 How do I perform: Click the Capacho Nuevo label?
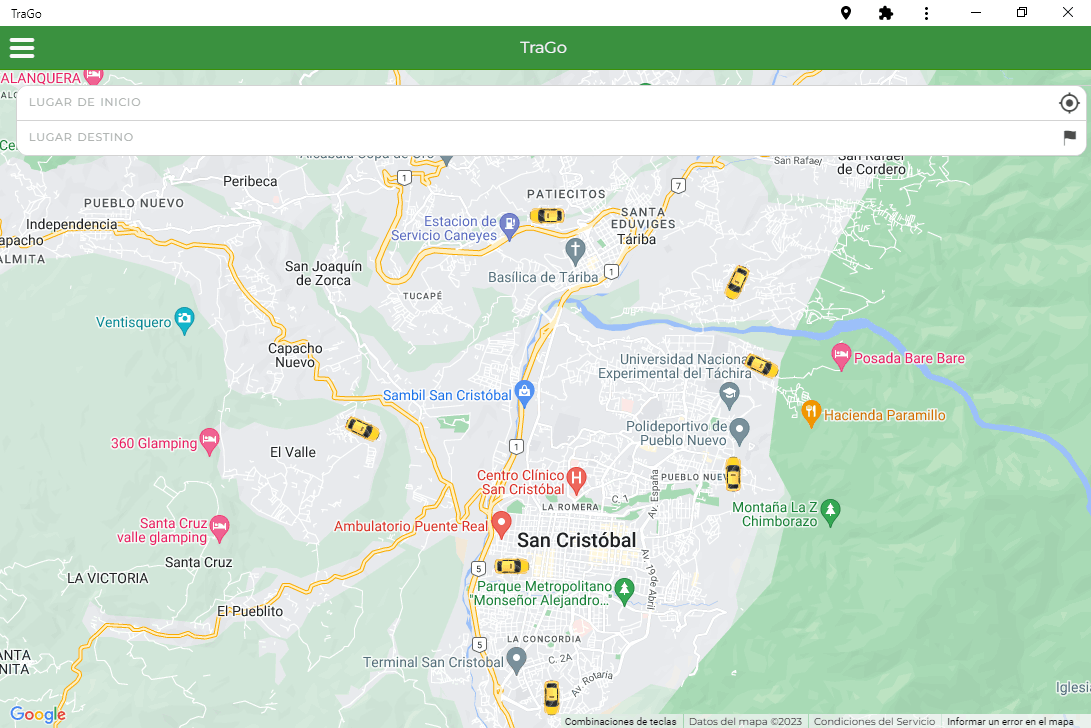tap(295, 355)
